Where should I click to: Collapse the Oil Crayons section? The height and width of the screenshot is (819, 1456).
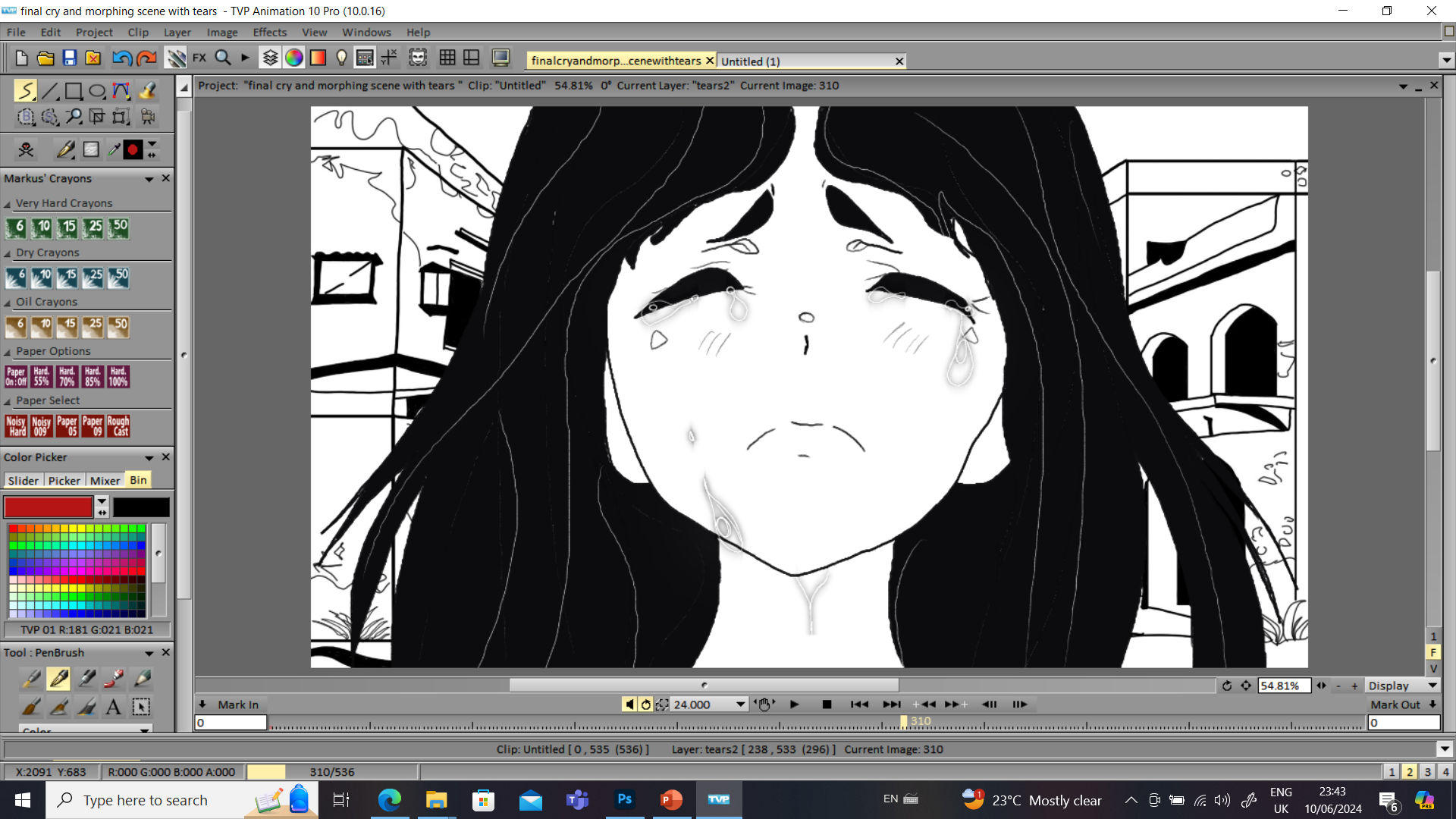click(8, 303)
